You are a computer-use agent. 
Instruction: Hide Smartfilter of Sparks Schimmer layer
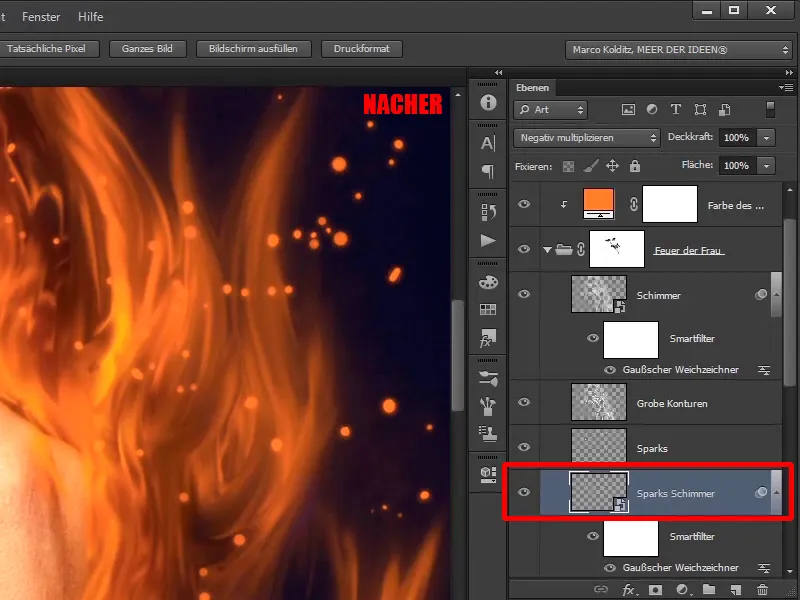point(592,536)
